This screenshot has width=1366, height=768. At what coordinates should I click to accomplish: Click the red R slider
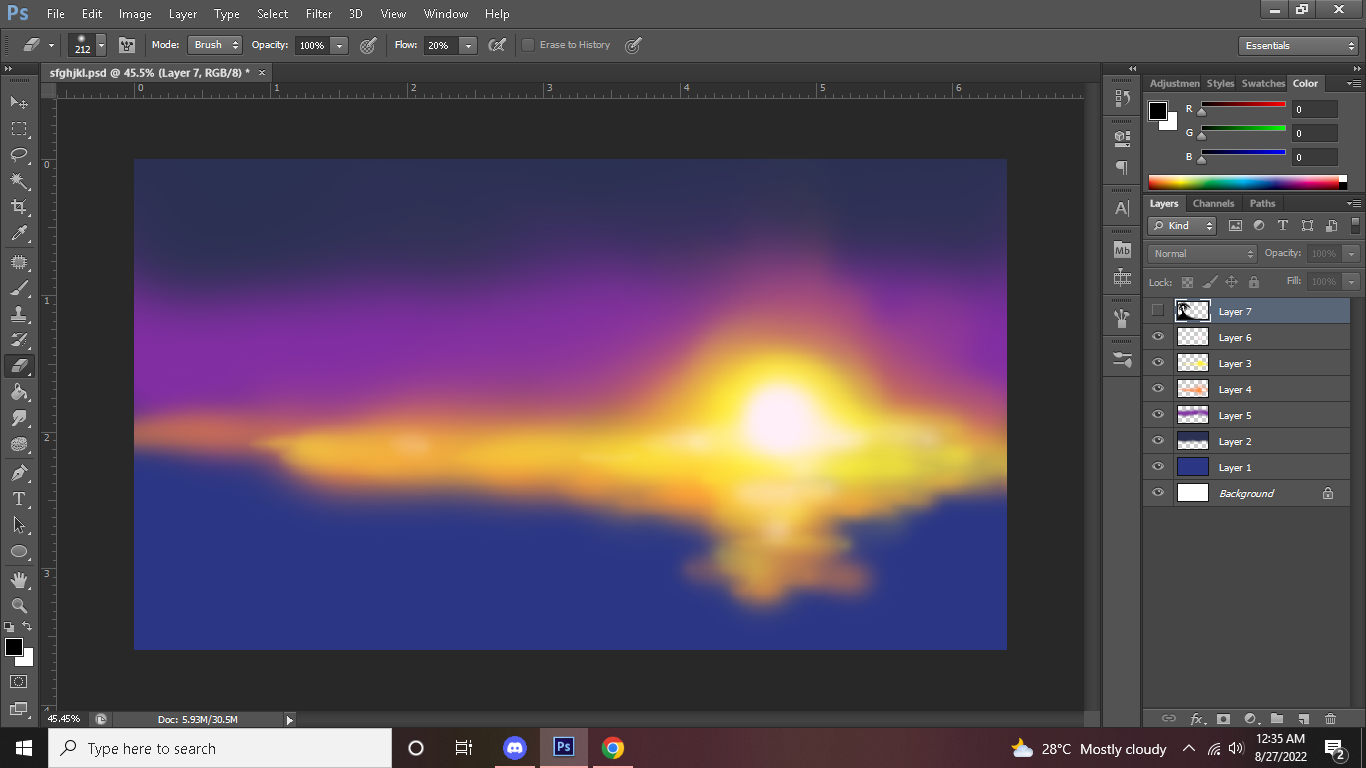(1243, 104)
